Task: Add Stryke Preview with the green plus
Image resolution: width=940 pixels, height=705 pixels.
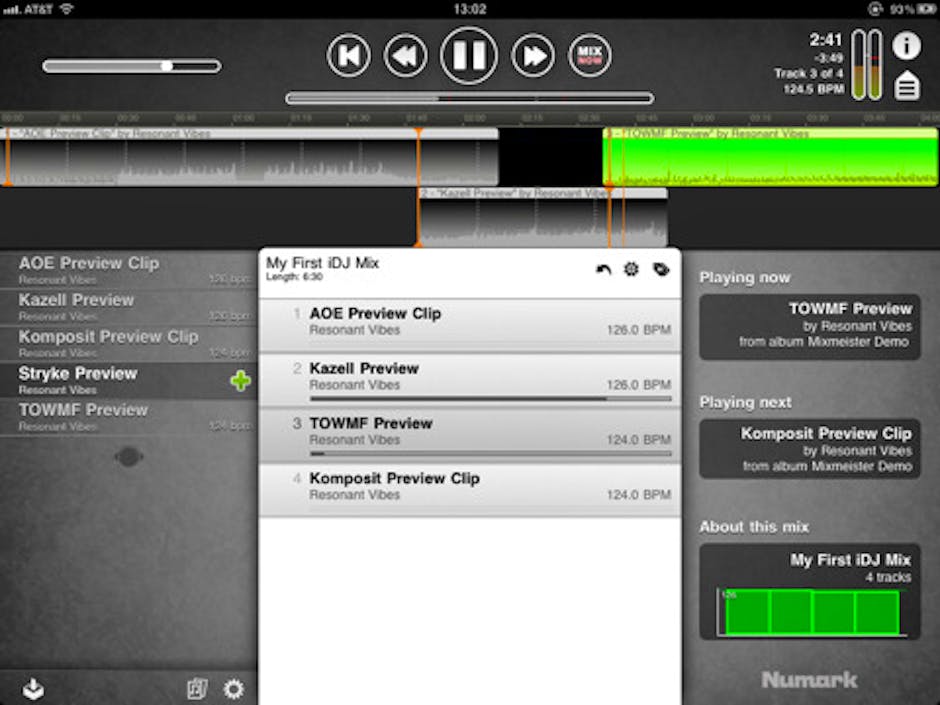Action: pos(240,381)
